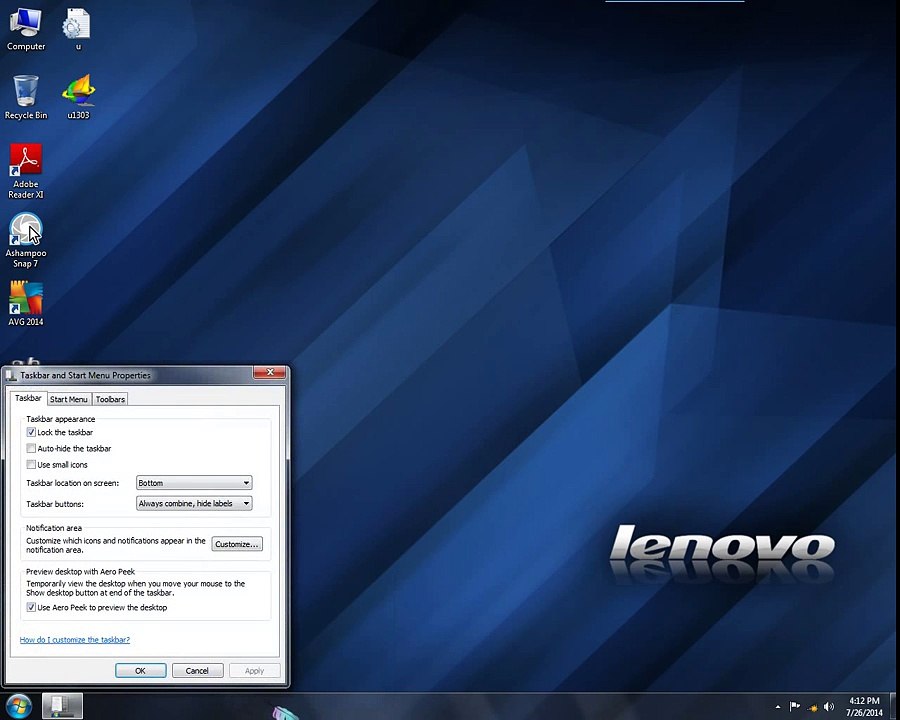Toggle Lock the taskbar checkbox
This screenshot has height=720, width=900.
(31, 432)
